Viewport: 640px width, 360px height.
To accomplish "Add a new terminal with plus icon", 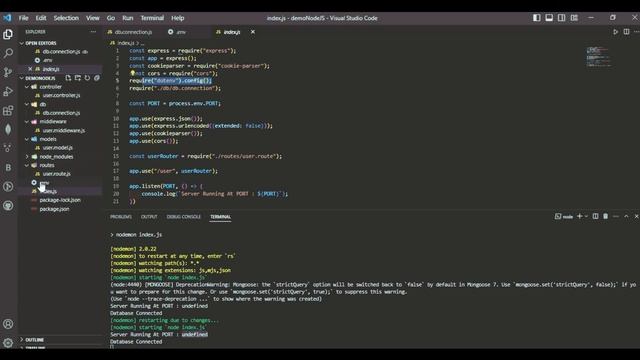I will pos(579,216).
